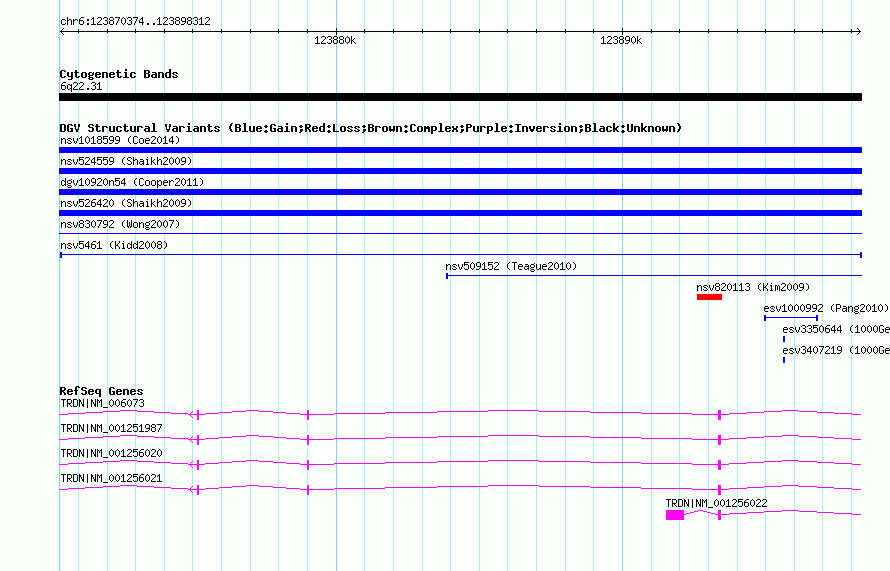Select the rightmost exon of TRDN|NM_001251987
890x571 pixels.
(x=719, y=440)
